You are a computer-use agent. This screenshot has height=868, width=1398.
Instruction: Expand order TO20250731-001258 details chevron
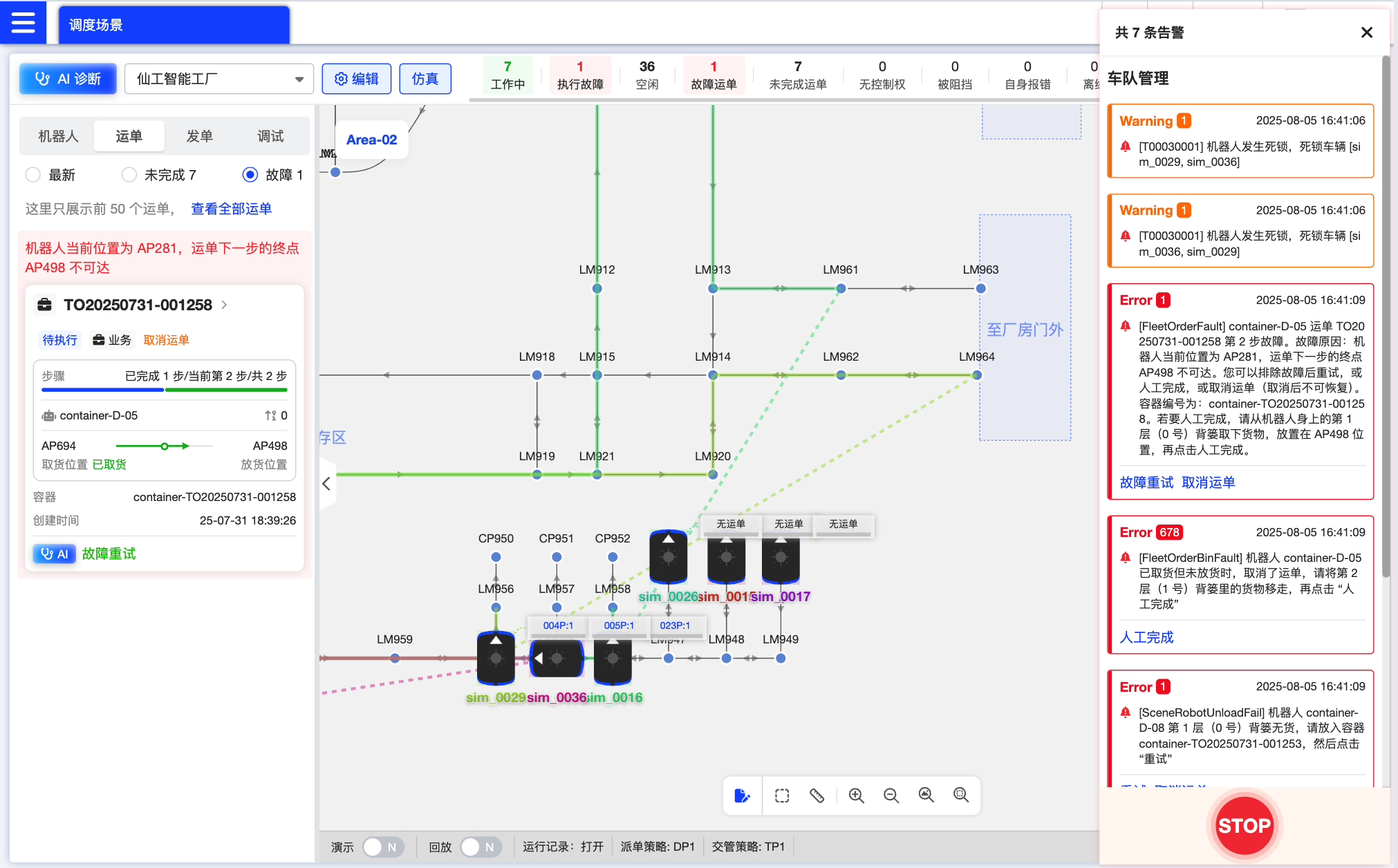tap(225, 305)
